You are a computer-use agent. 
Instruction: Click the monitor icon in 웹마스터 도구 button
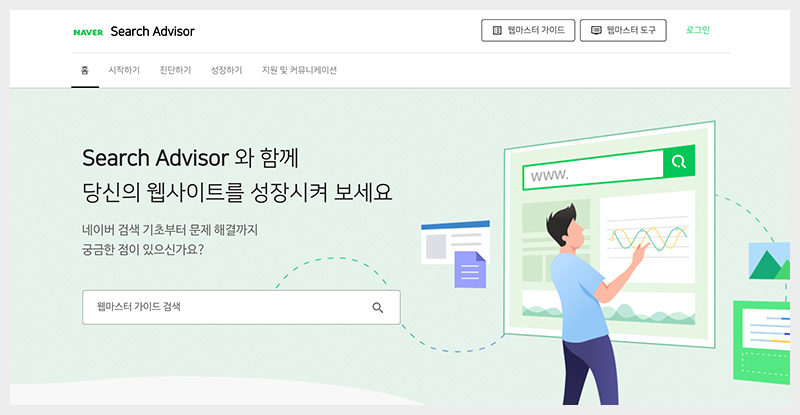[596, 31]
